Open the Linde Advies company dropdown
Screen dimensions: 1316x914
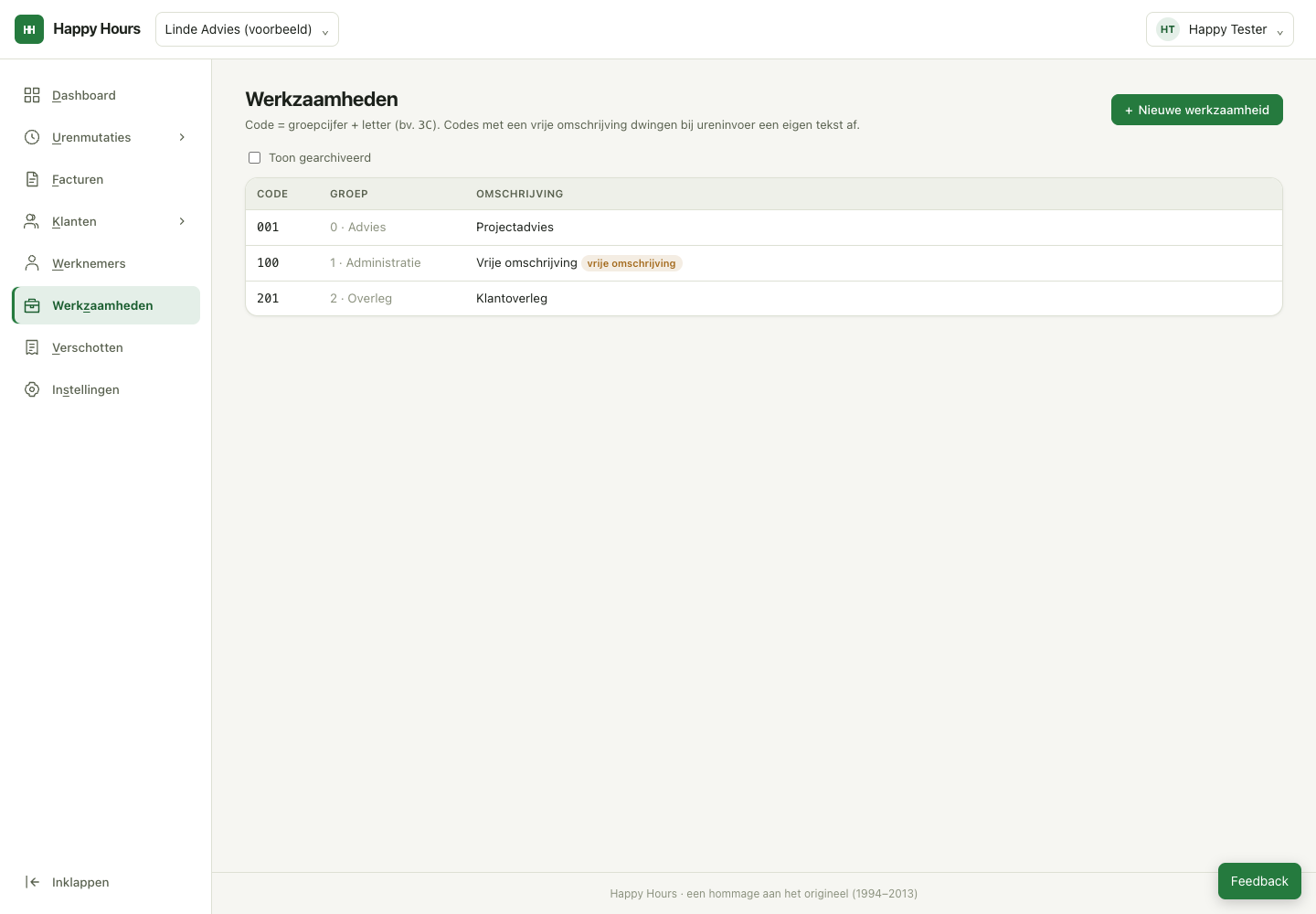[x=247, y=29]
